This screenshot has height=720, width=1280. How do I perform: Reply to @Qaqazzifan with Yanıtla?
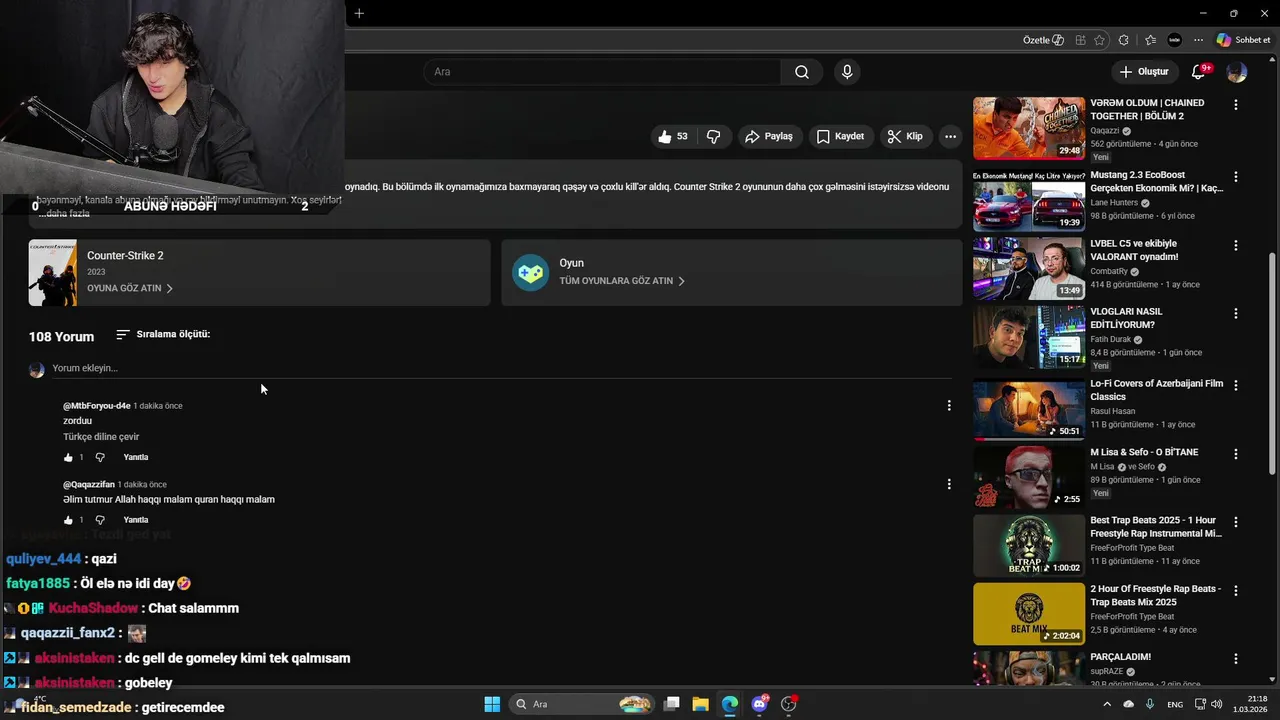point(136,520)
